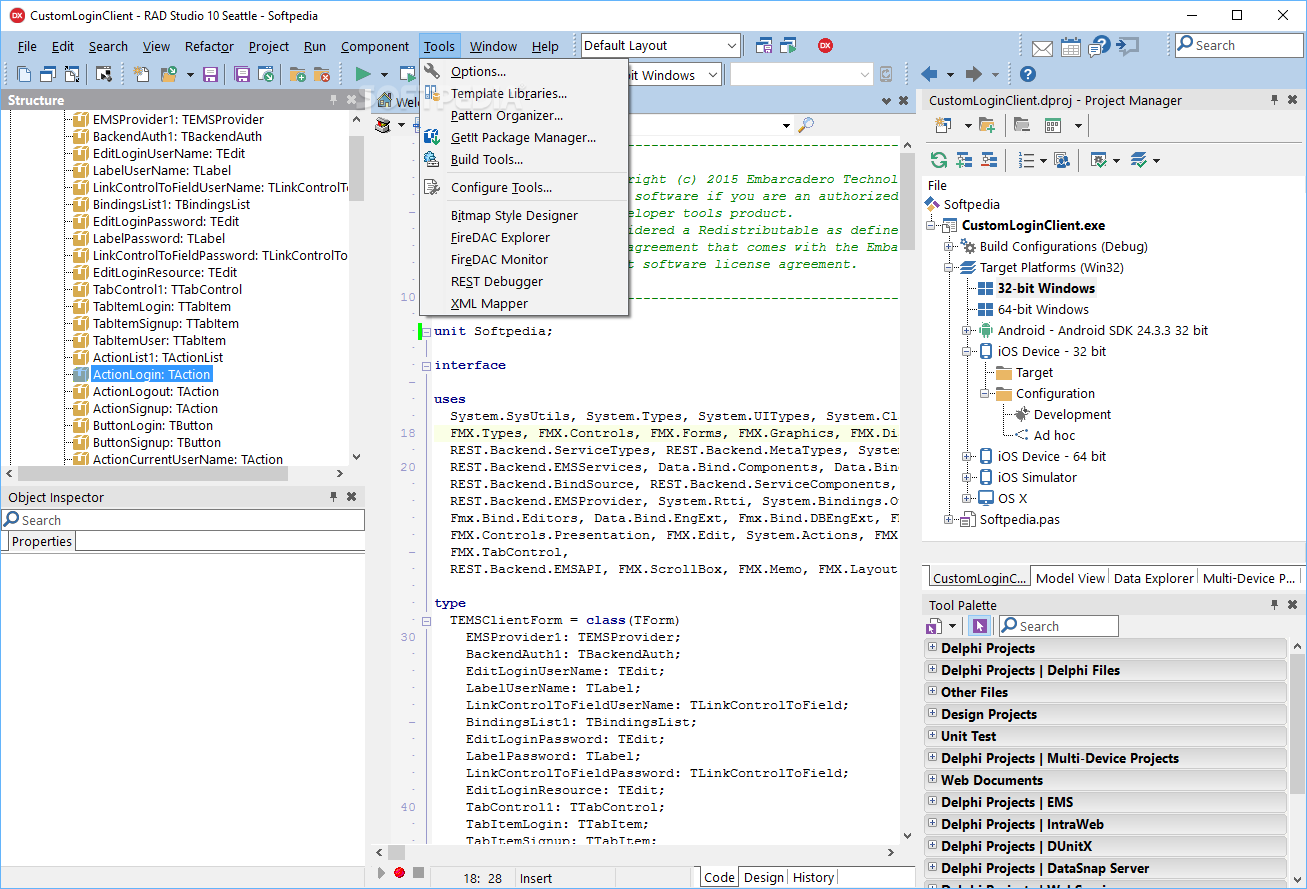The width and height of the screenshot is (1307, 889).
Task: Expand the OS X platform node
Action: tap(967, 498)
